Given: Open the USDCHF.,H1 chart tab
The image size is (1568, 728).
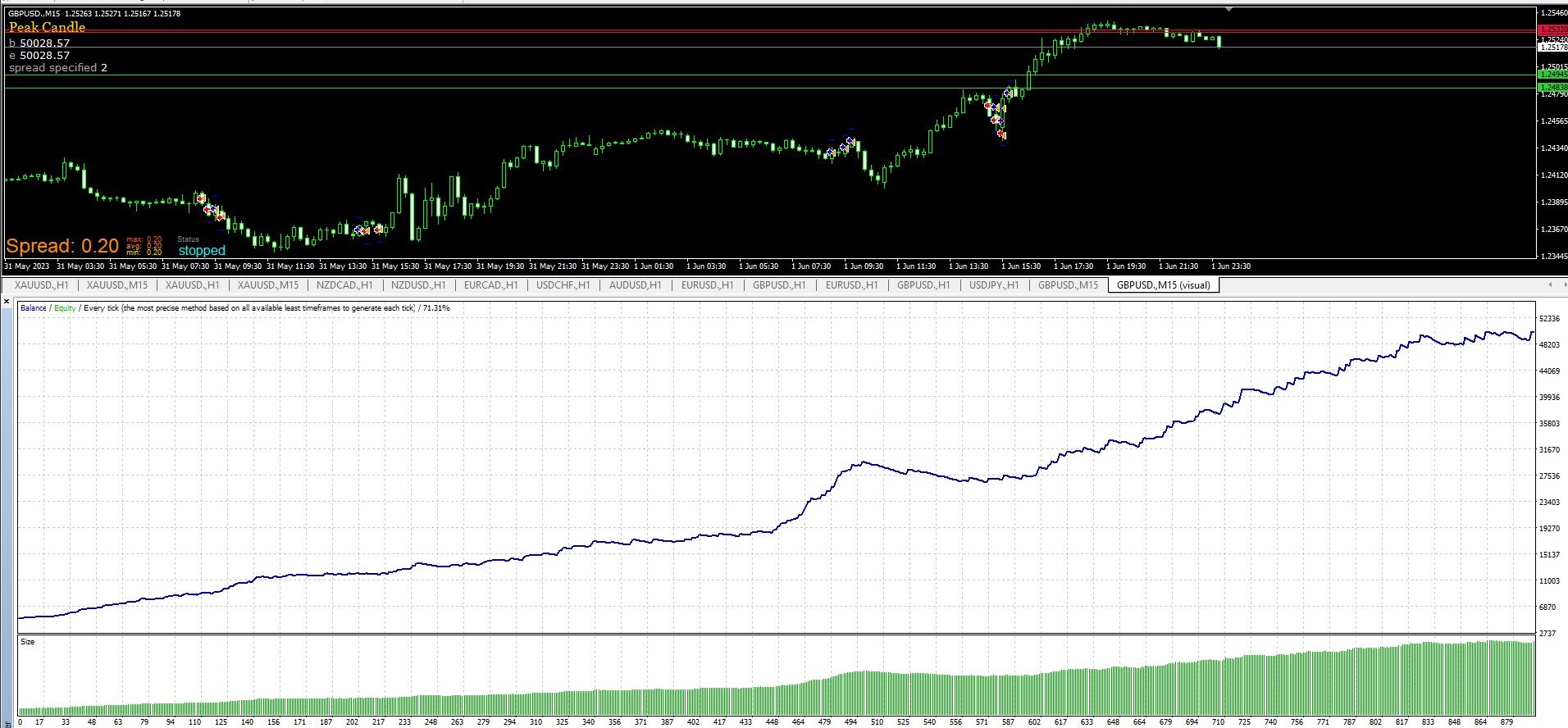Looking at the screenshot, I should pos(563,285).
